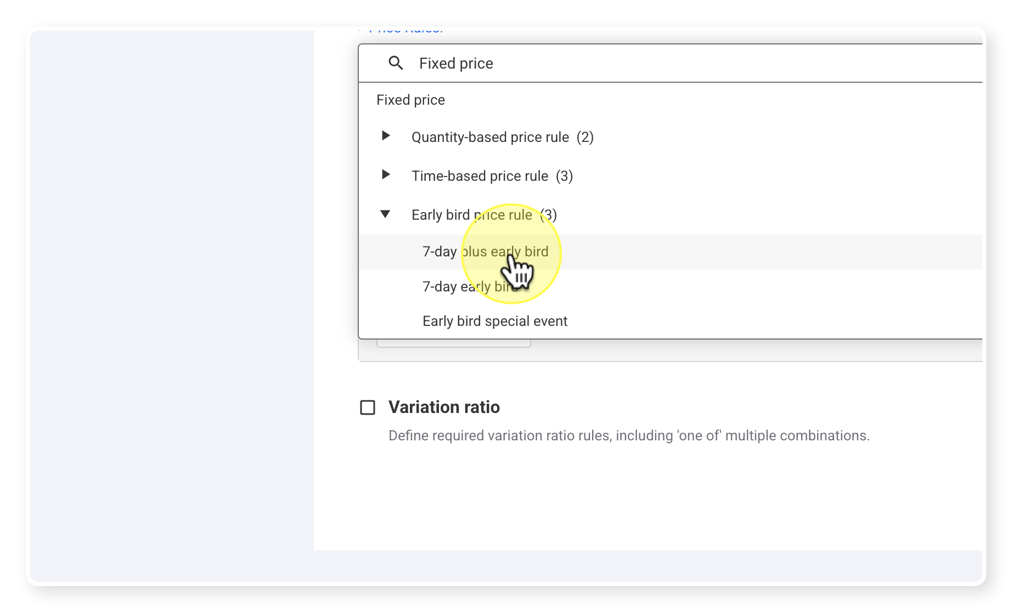Click the magnifier search icon
The image size is (1014, 612).
(395, 63)
